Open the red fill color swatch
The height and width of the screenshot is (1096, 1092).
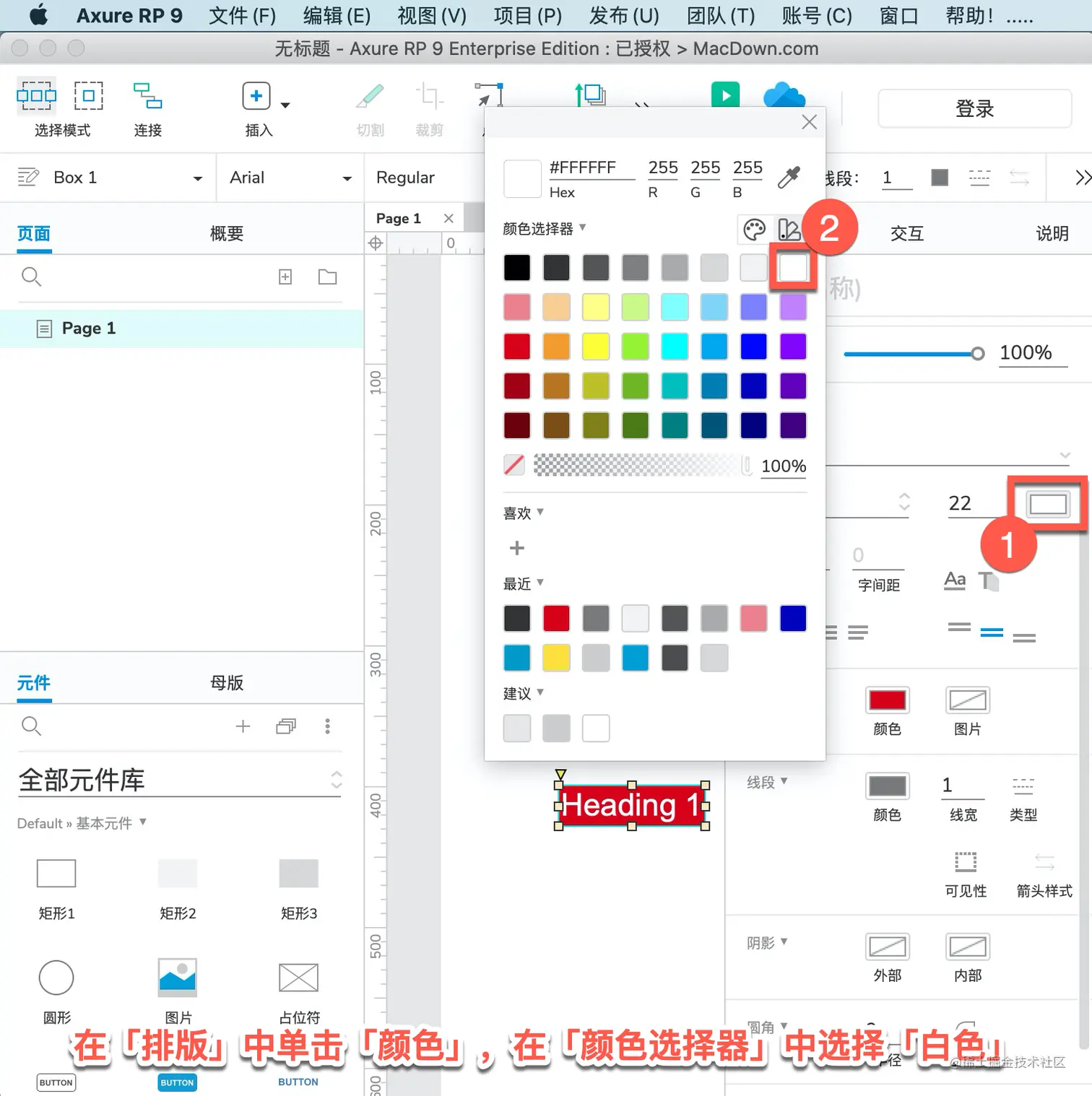(887, 700)
